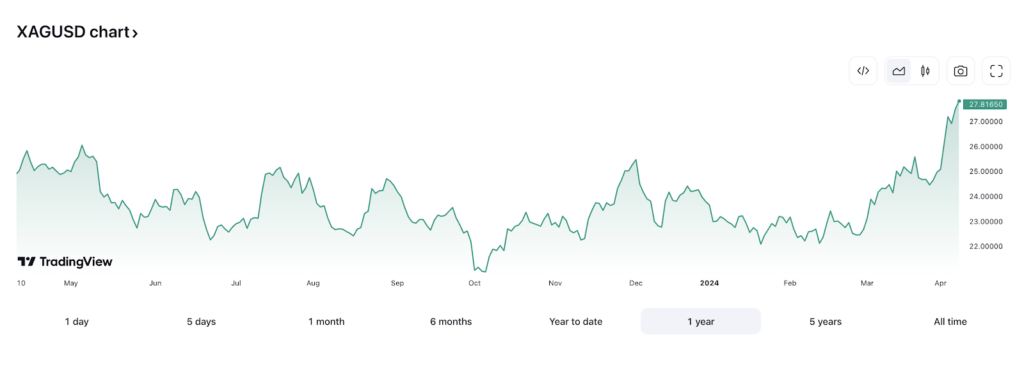Open the XAGUSD chart link
The image size is (1024, 365).
tap(77, 32)
